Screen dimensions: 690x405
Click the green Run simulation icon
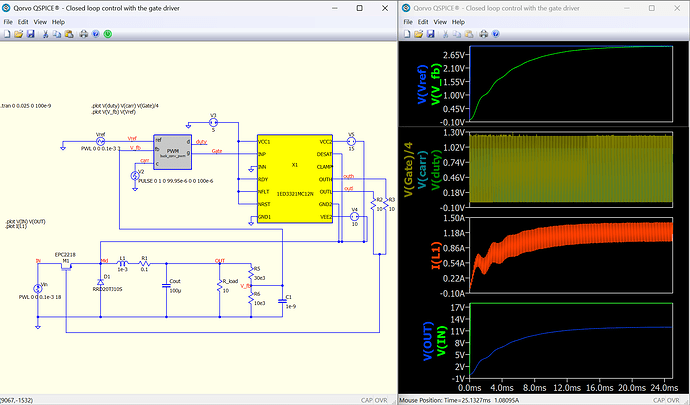click(108, 34)
